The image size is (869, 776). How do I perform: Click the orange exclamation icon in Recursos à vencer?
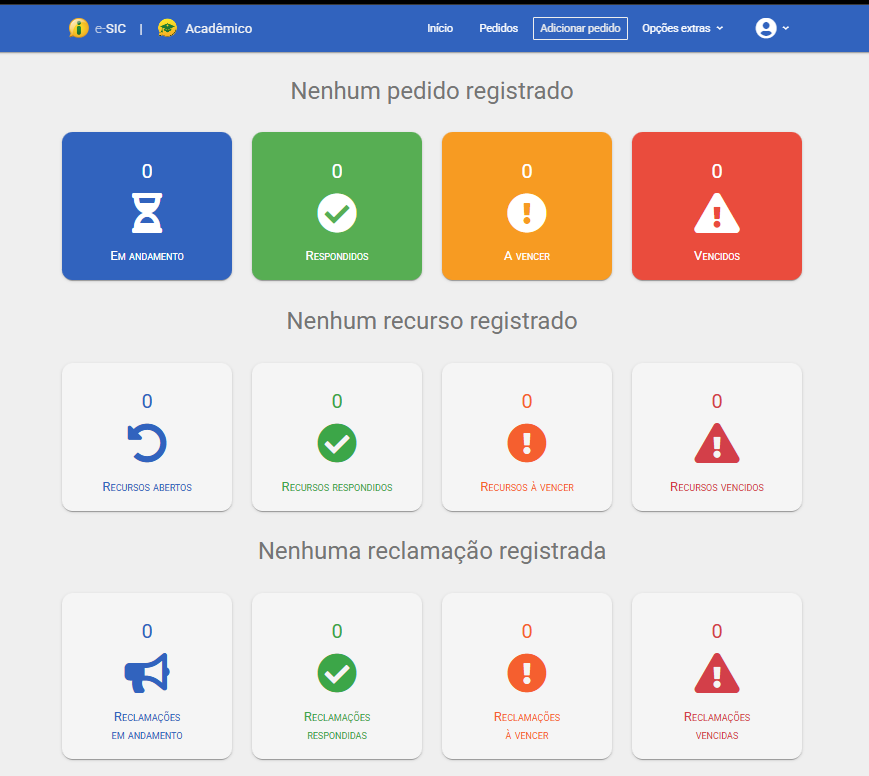(x=527, y=443)
